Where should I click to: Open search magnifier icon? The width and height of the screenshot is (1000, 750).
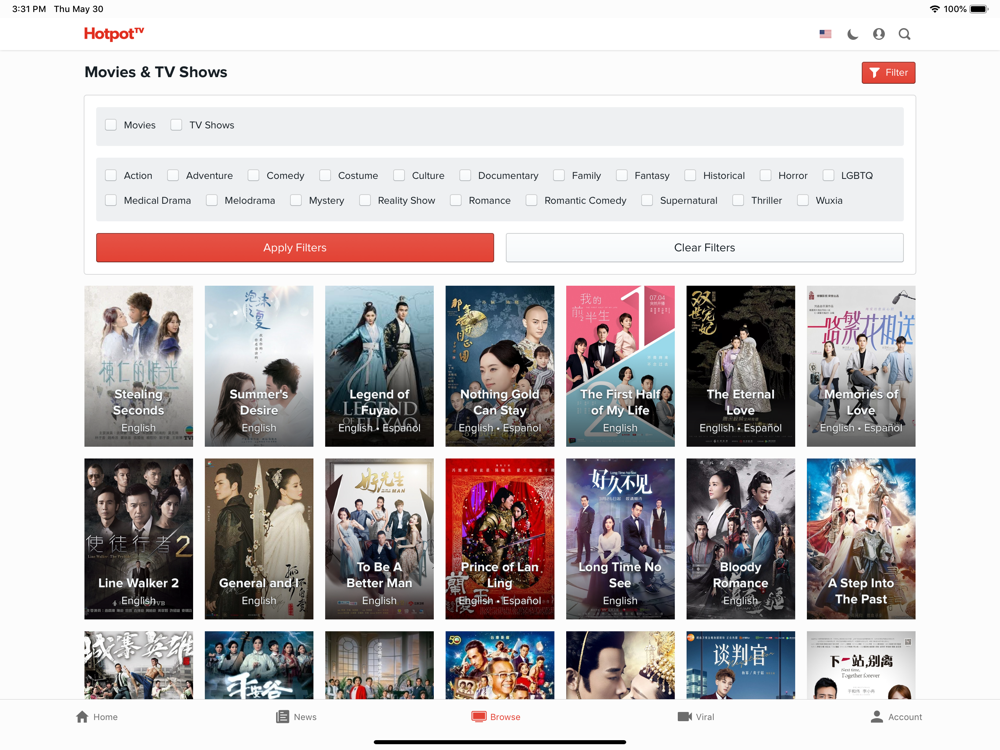click(904, 34)
